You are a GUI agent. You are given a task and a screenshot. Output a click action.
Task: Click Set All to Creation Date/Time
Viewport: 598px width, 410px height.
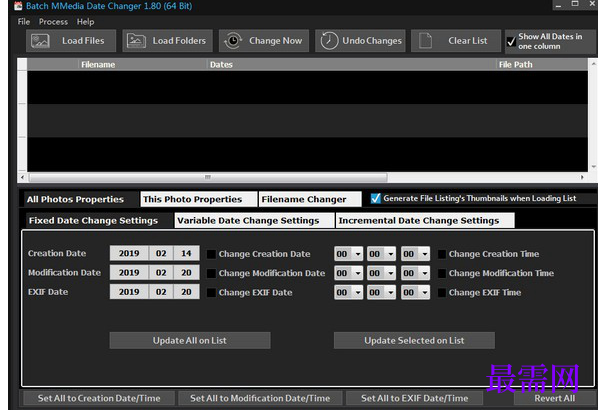tap(99, 398)
